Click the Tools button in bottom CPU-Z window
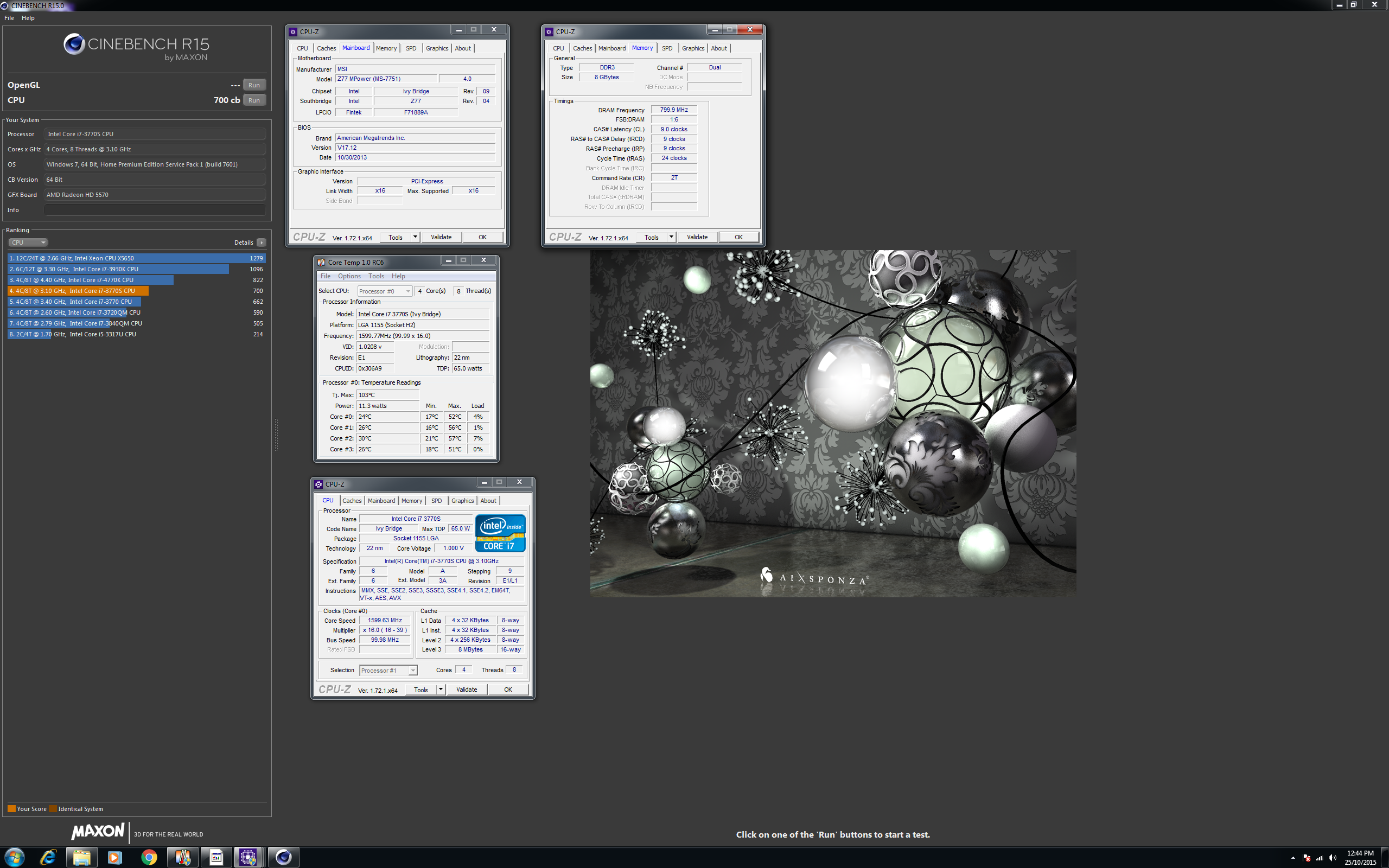 [420, 690]
